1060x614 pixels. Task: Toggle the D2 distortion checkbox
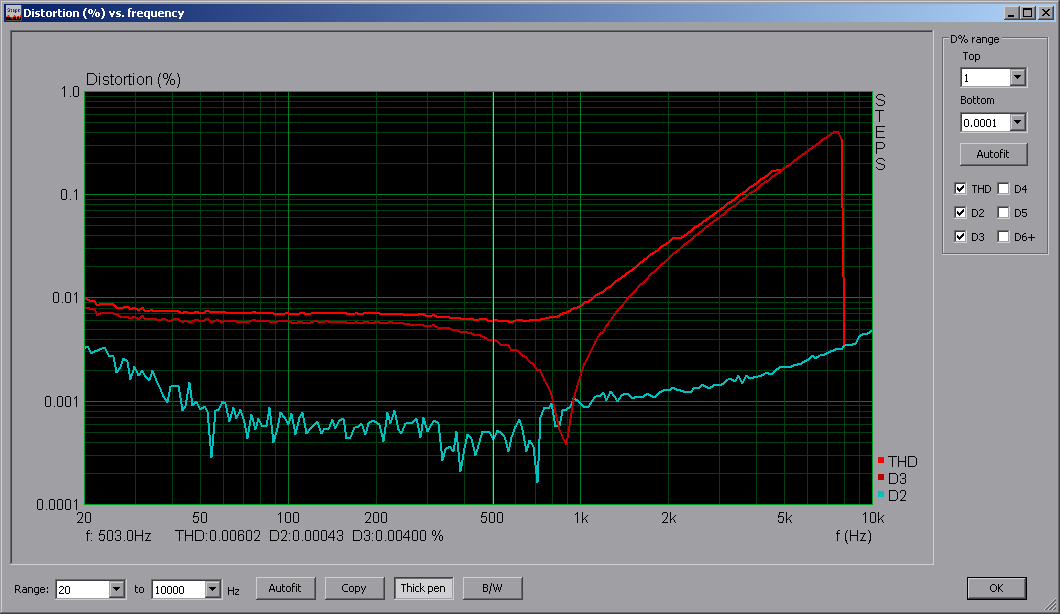(x=961, y=212)
